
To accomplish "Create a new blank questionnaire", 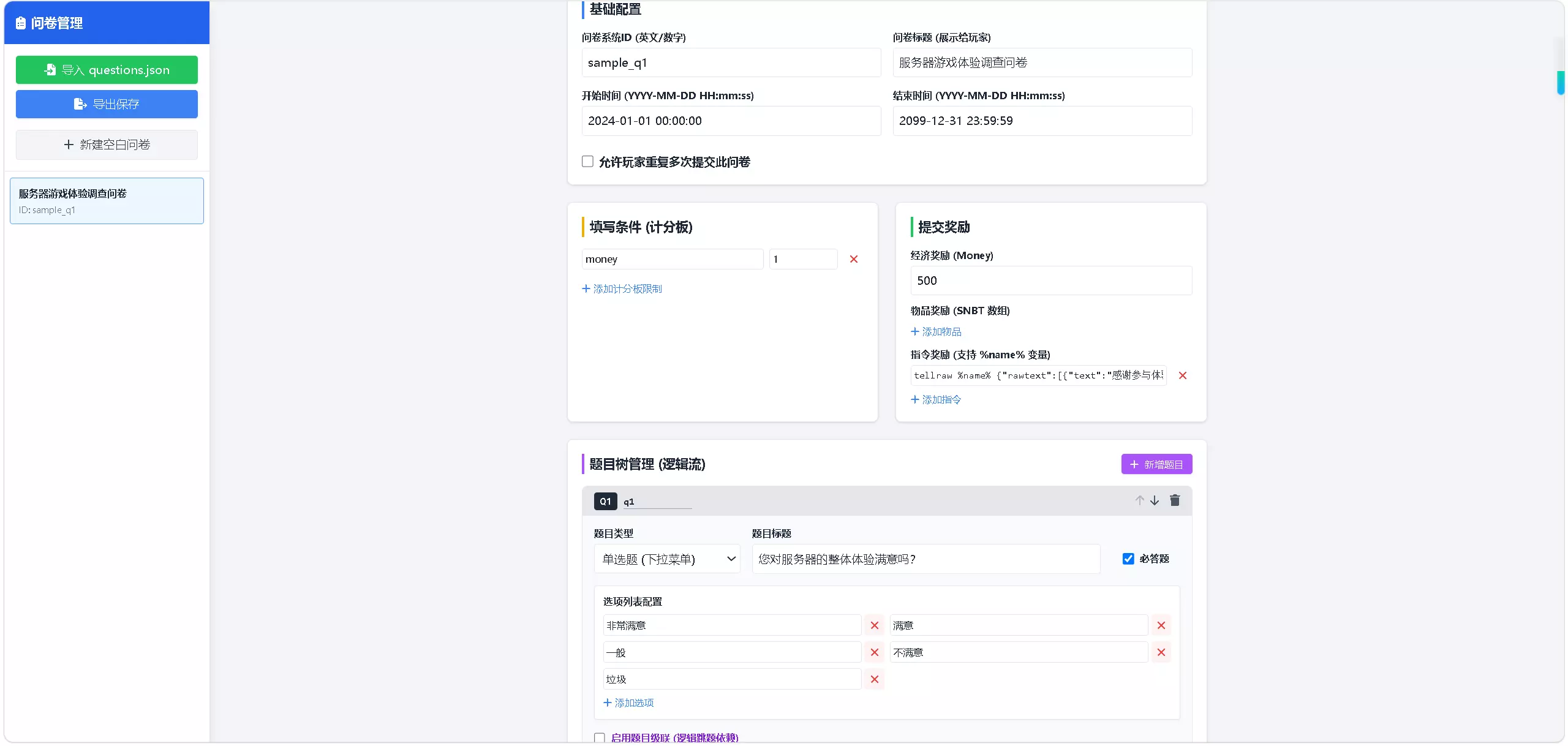I will point(107,145).
